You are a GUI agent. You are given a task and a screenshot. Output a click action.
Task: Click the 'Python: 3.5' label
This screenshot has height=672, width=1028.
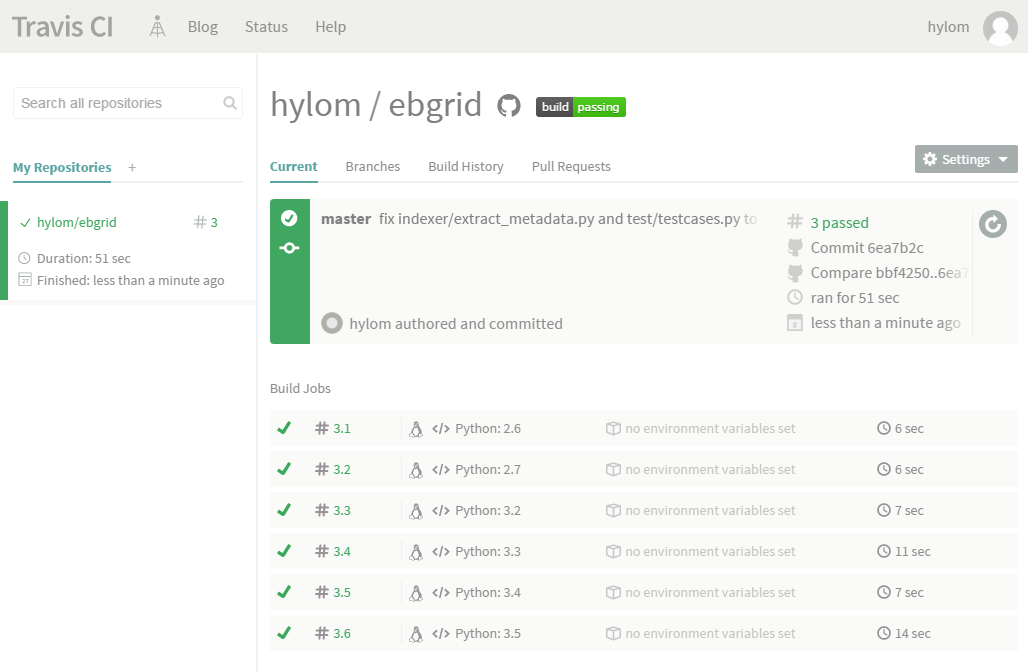click(x=488, y=633)
